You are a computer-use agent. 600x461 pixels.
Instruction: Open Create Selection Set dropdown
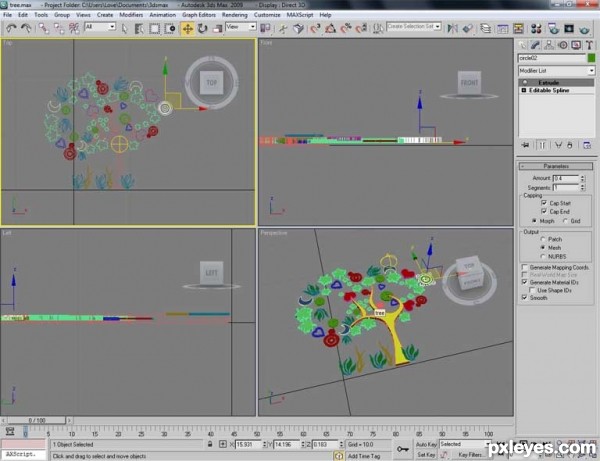pos(414,26)
